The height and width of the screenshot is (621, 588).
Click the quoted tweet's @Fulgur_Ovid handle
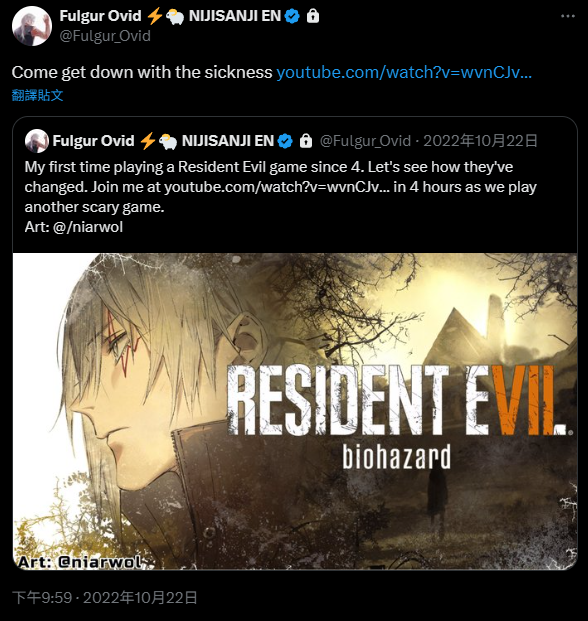(365, 141)
